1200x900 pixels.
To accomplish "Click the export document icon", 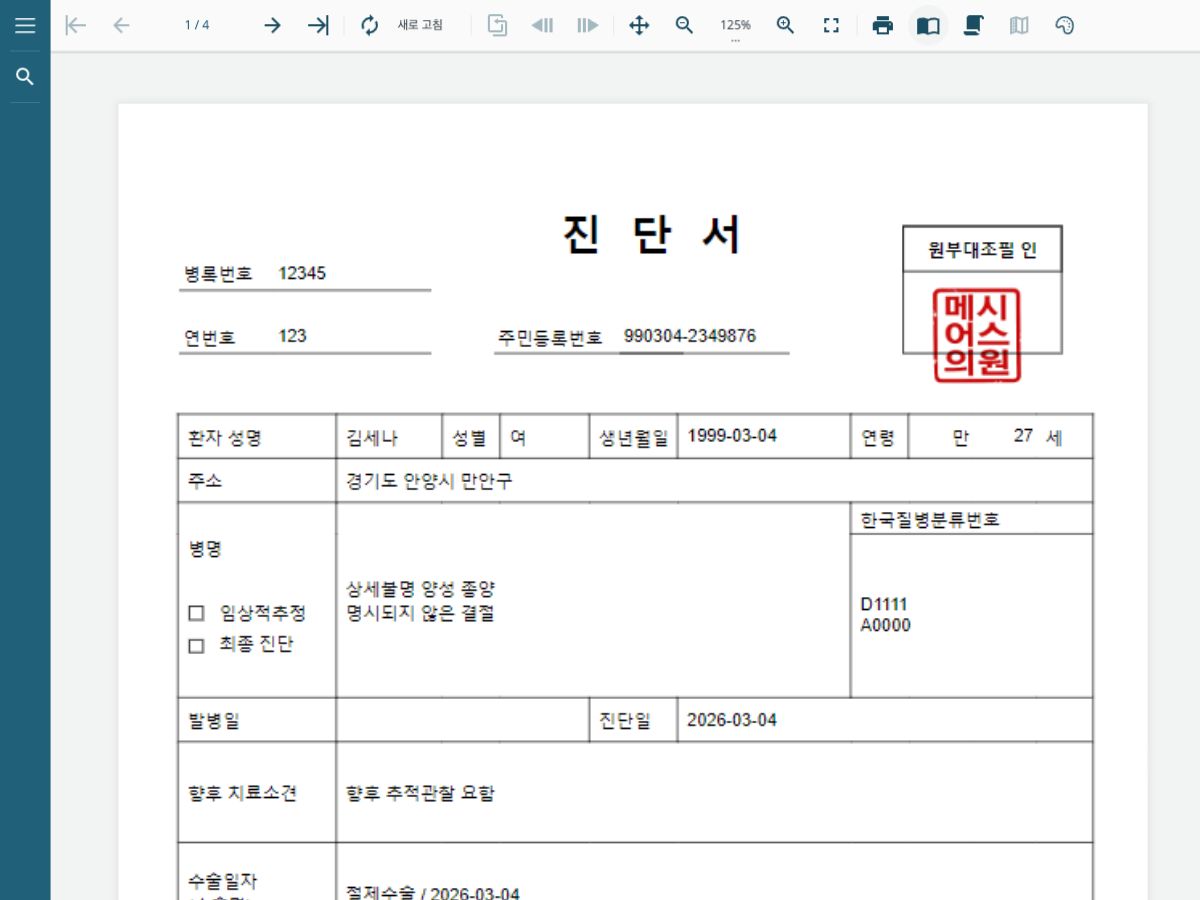I will click(x=497, y=25).
